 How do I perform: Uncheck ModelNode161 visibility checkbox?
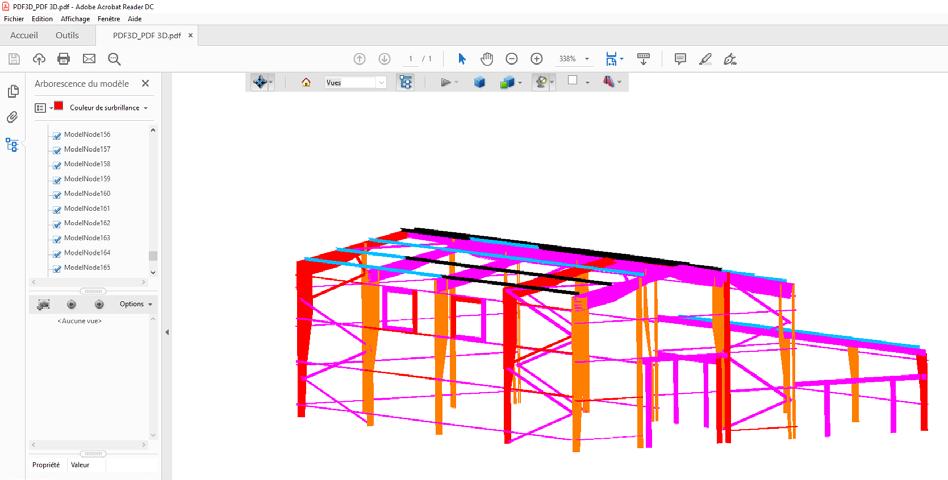56,209
